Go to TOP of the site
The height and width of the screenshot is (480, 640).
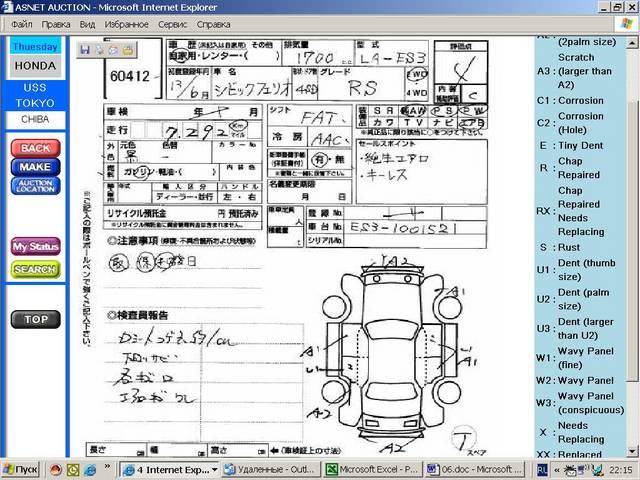tap(36, 319)
